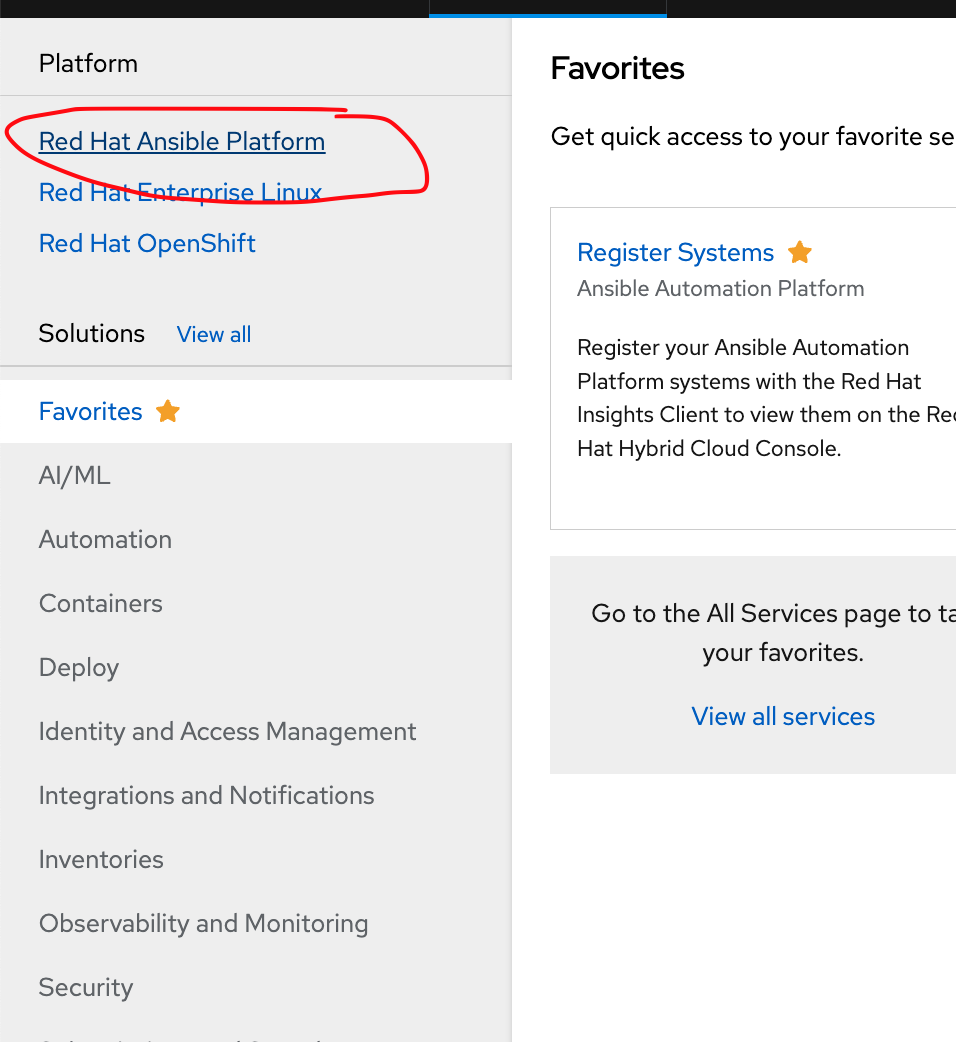956x1042 pixels.
Task: Open Identity and Access Management
Action: click(227, 731)
